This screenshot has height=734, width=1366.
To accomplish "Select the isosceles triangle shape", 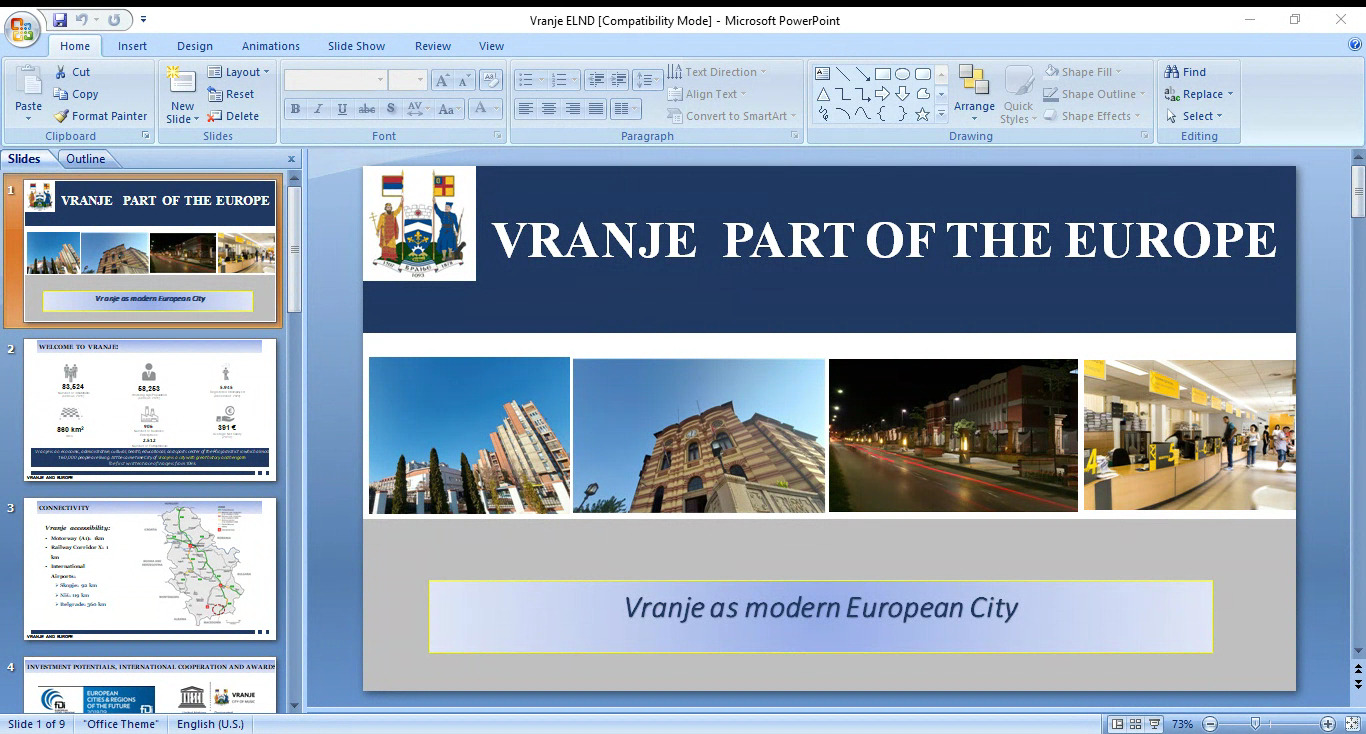I will pyautogui.click(x=823, y=94).
